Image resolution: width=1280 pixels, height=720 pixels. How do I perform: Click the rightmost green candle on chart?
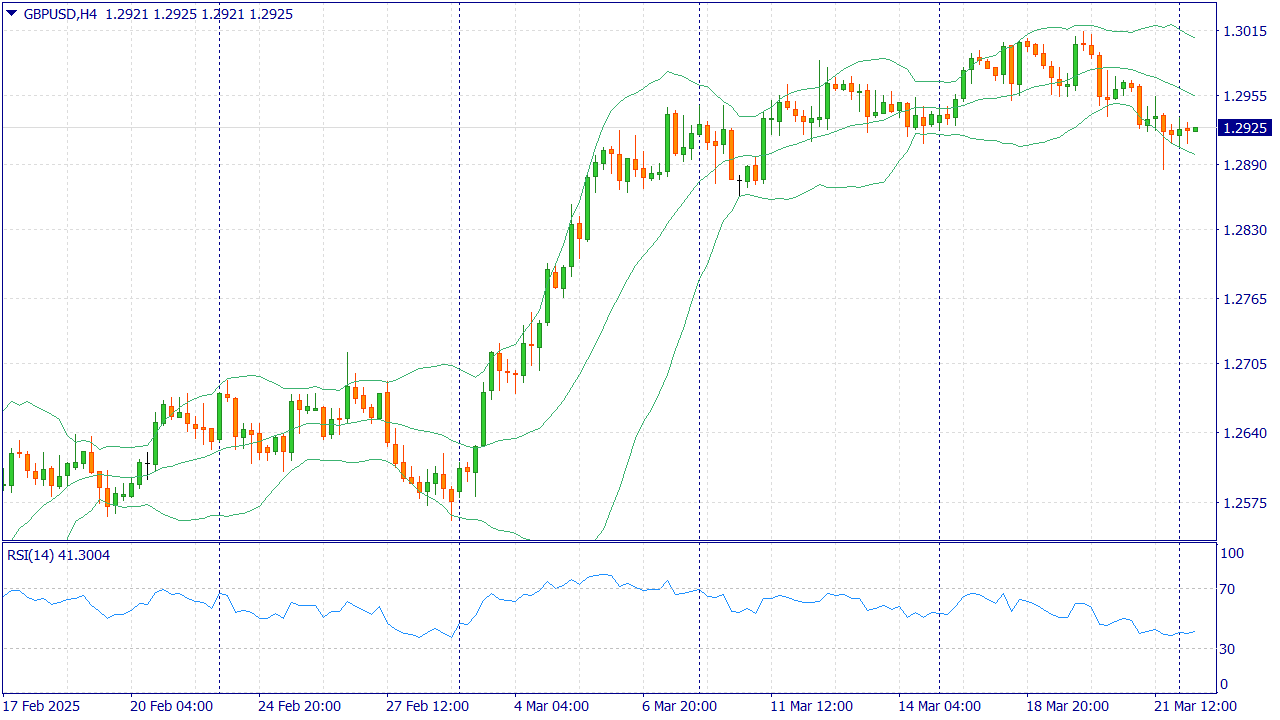pyautogui.click(x=1195, y=129)
